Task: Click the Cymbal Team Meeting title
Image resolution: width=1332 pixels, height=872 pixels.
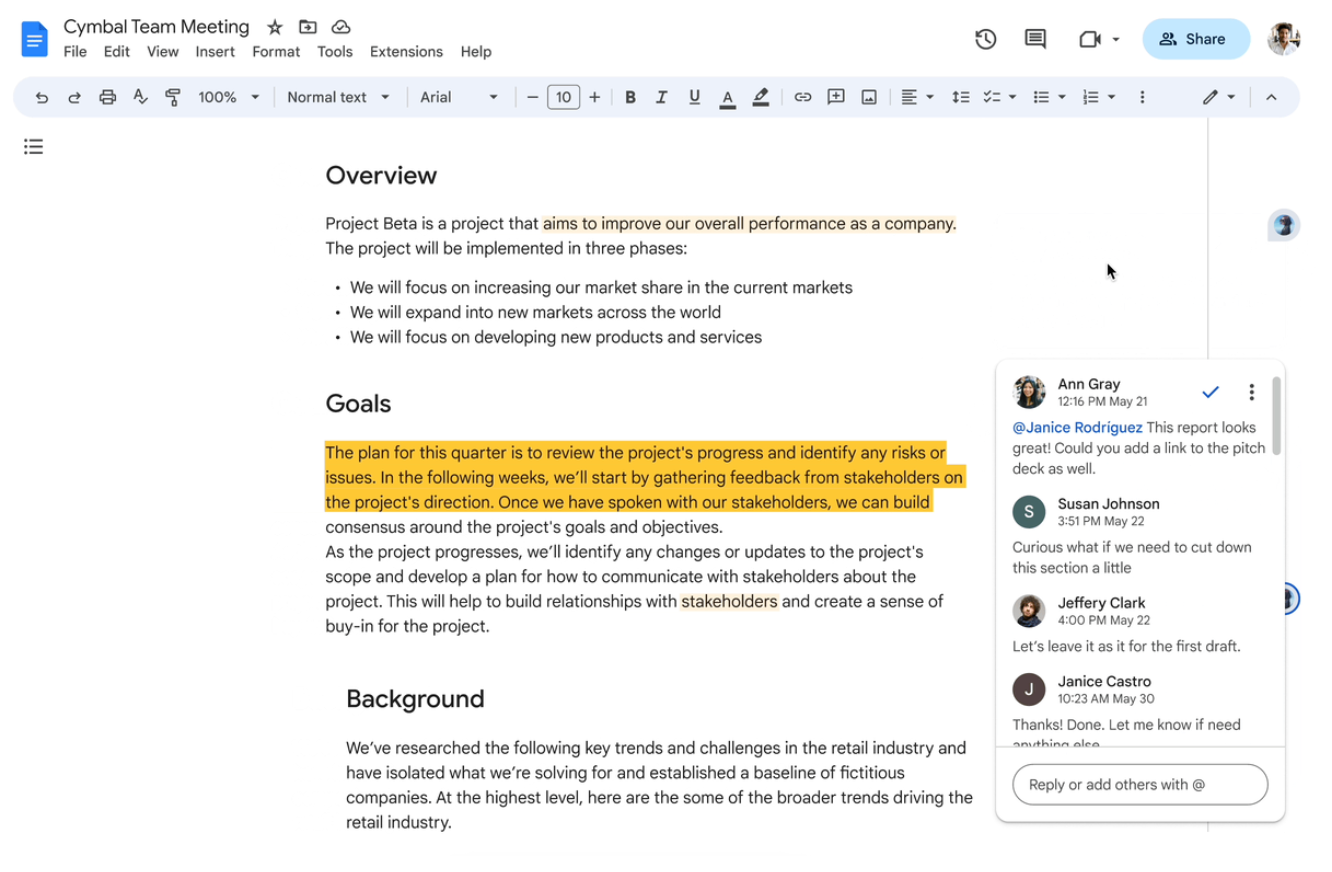Action: pos(156,27)
